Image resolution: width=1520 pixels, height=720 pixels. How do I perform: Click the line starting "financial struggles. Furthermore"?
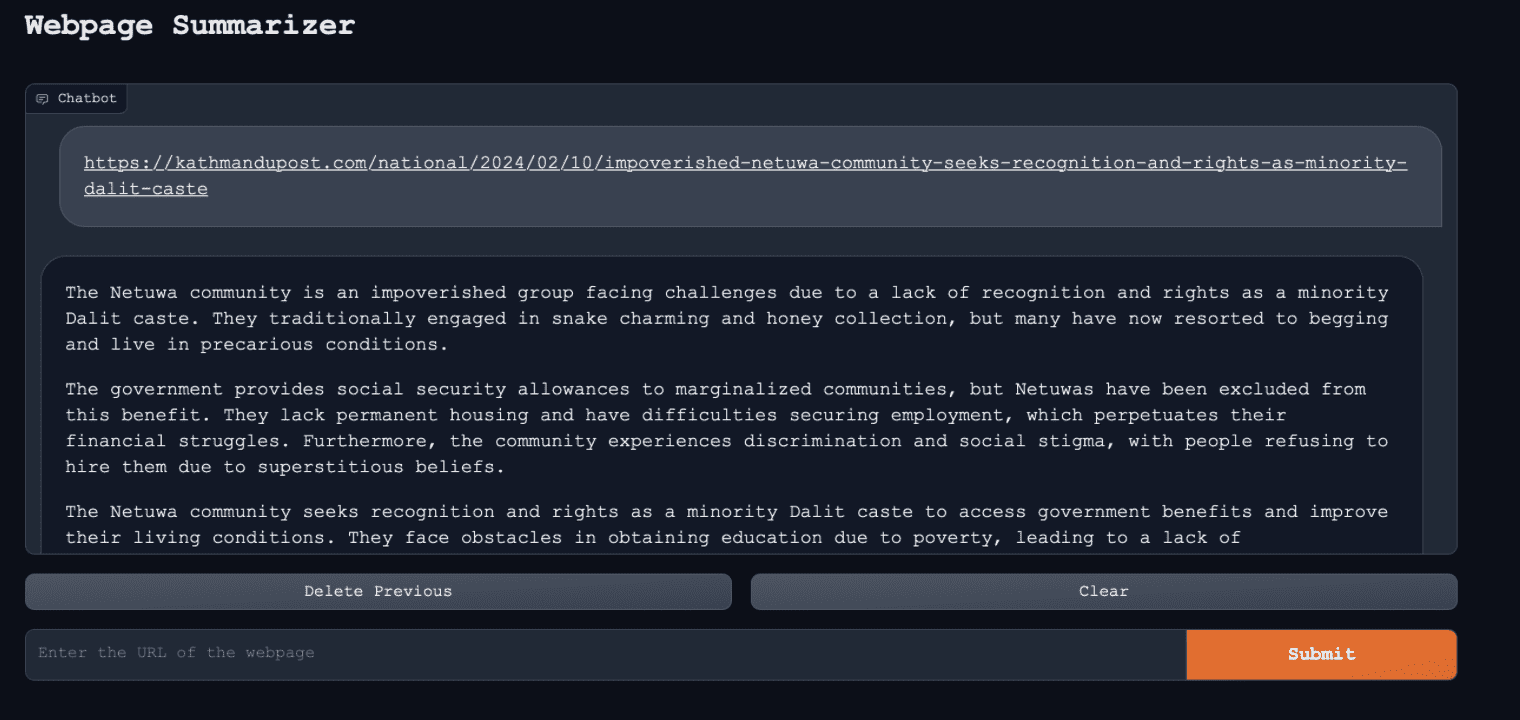tap(726, 441)
